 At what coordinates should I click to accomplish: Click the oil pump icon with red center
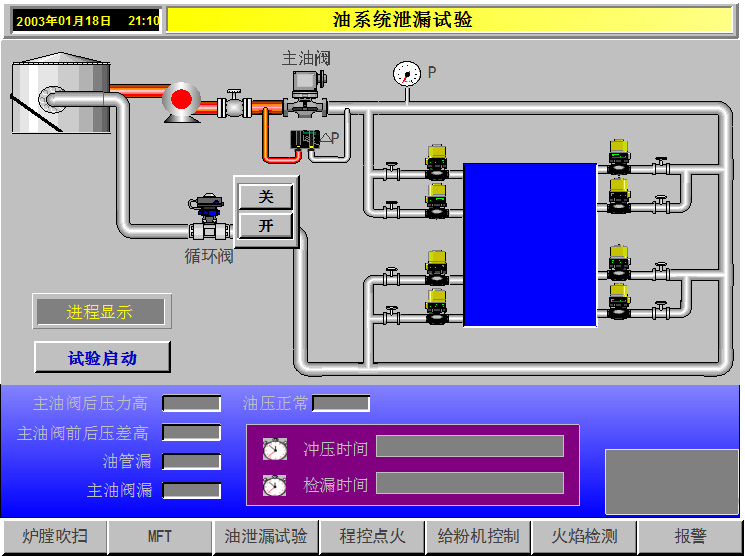click(181, 102)
